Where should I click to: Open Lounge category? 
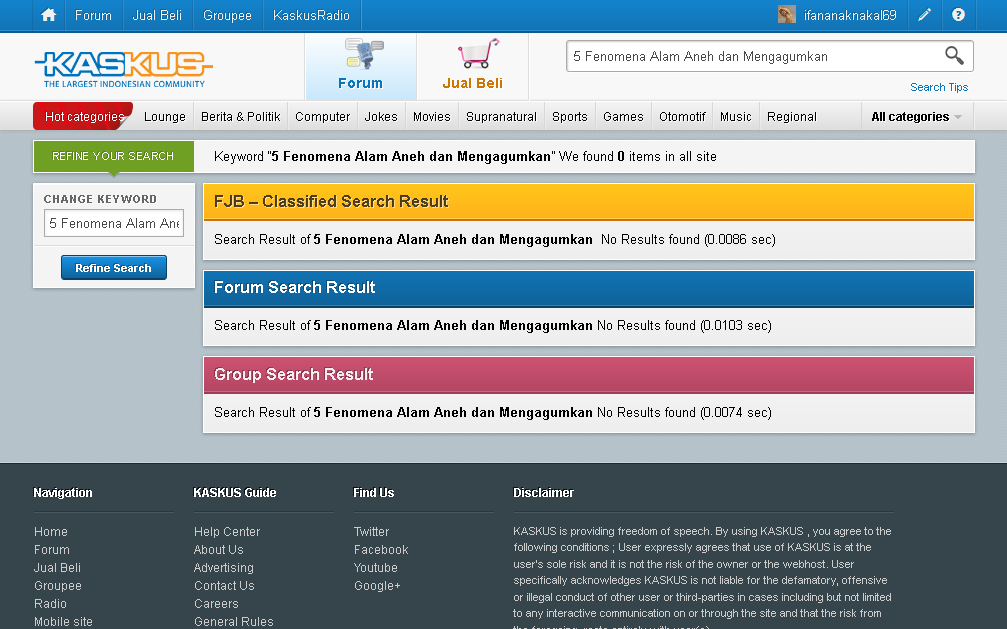click(x=164, y=117)
